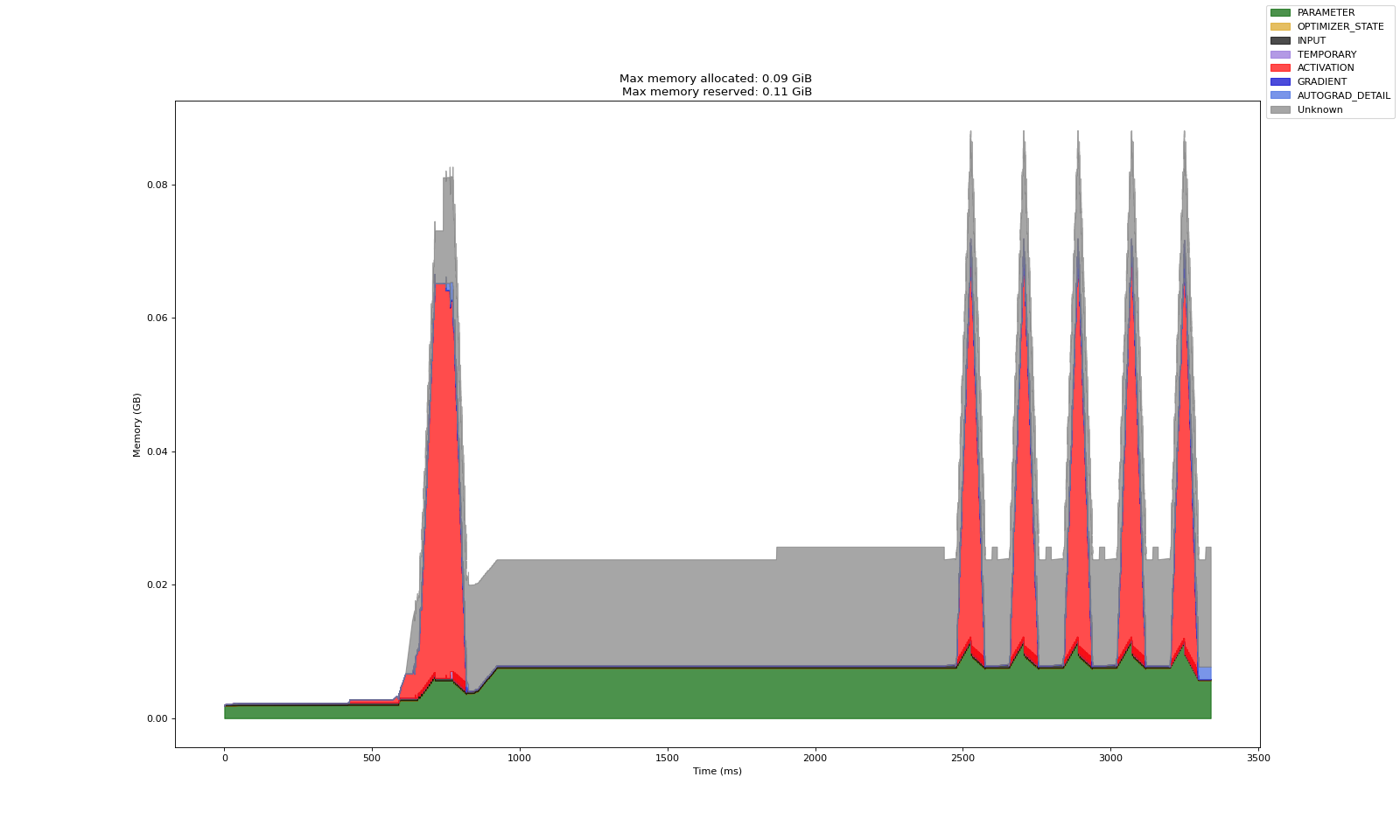Click the 0.06 y-axis tick label
Viewport: 1400px width, 840px height.
[x=157, y=318]
